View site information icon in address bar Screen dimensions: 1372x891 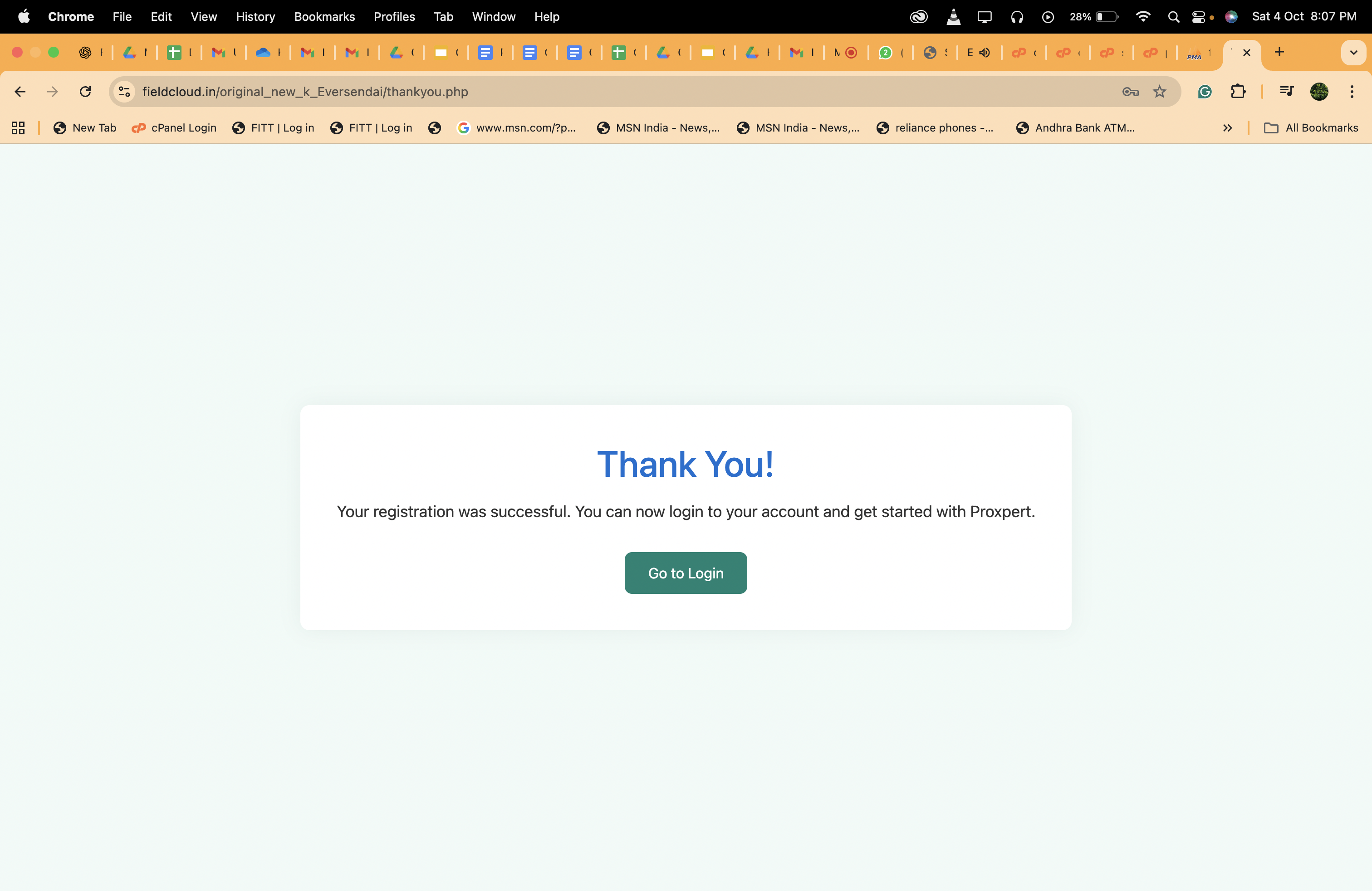click(x=124, y=92)
